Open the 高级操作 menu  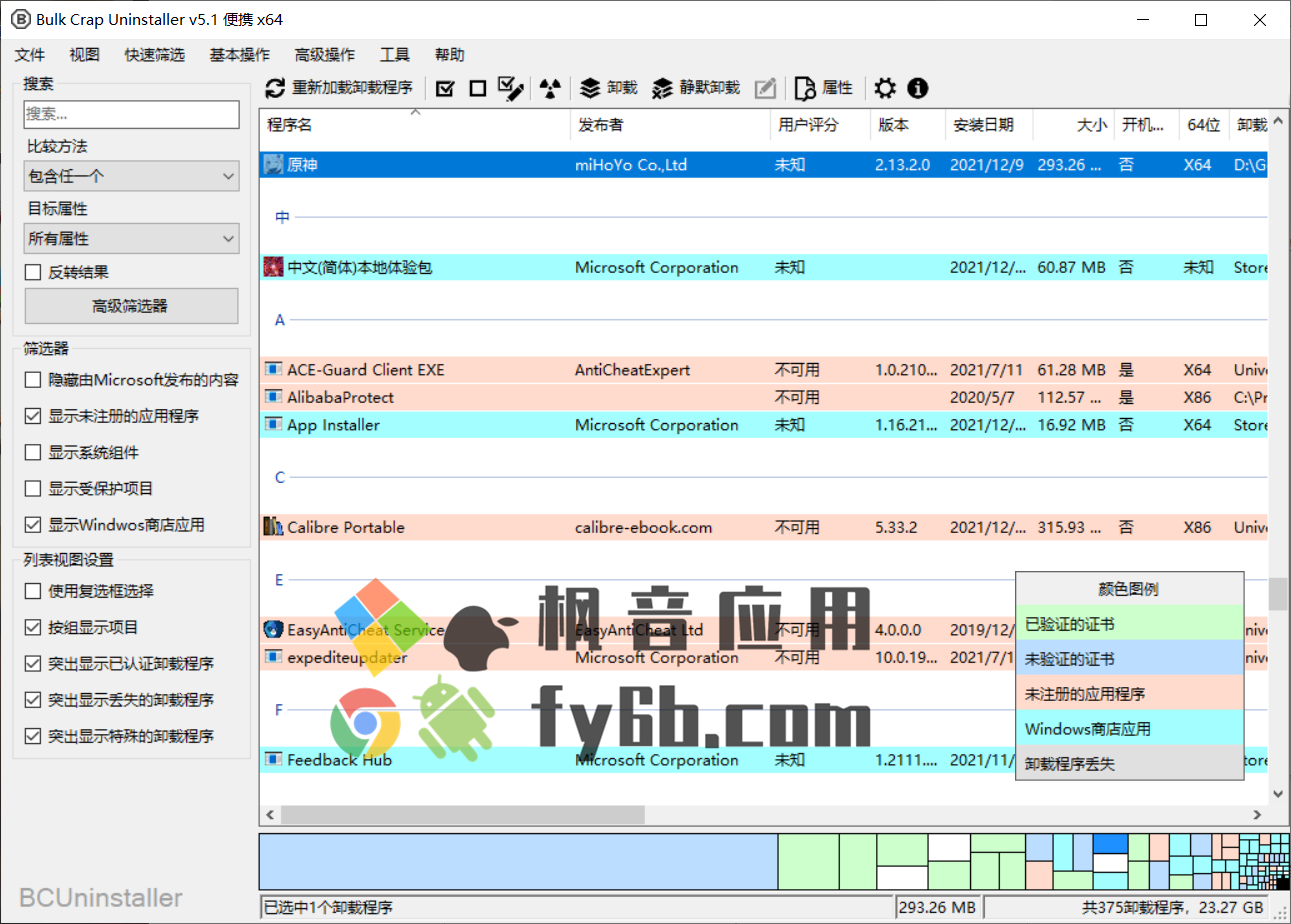(x=324, y=55)
